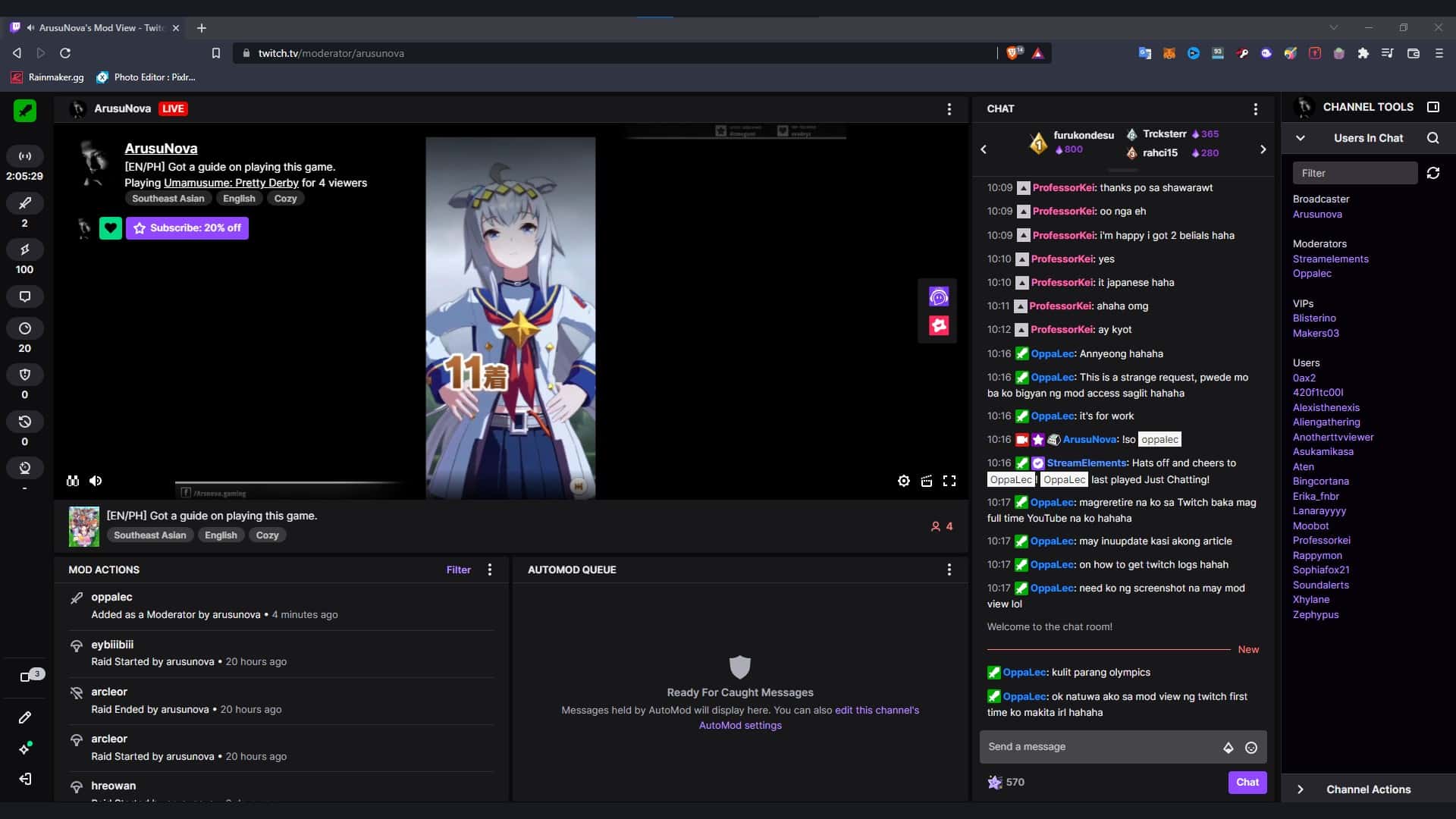Click the Subscribe 20% off button
This screenshot has width=1456, height=819.
(x=187, y=228)
